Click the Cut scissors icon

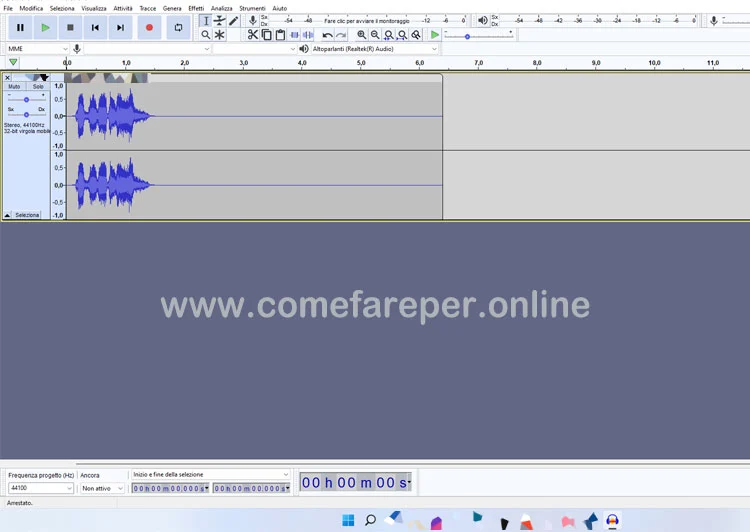click(253, 34)
